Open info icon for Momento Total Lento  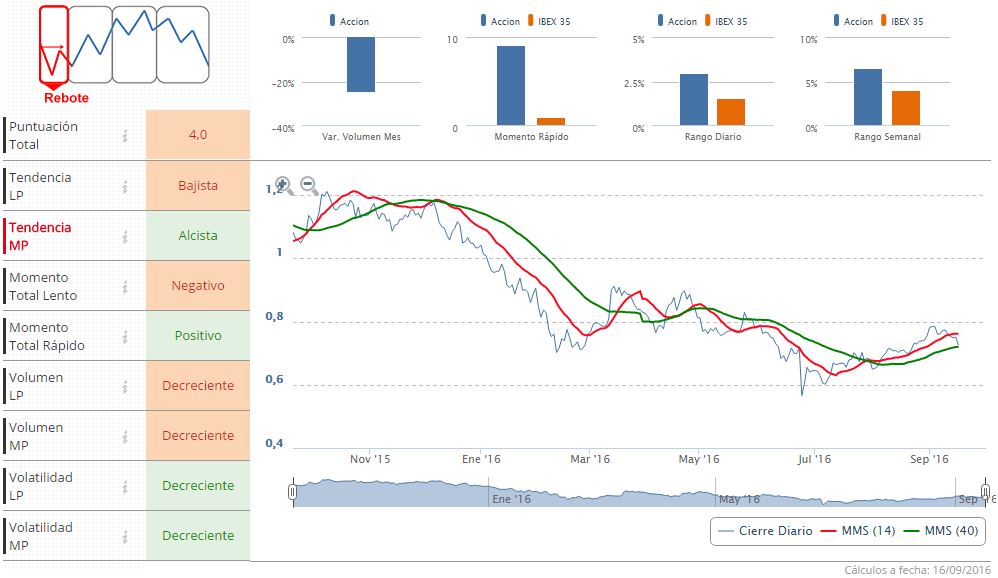[x=125, y=286]
